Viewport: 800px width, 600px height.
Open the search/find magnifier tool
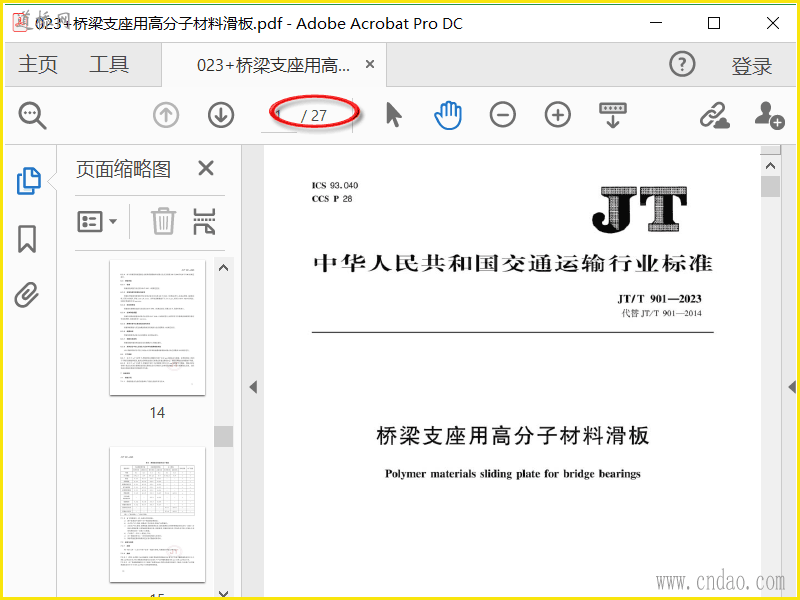(x=33, y=116)
